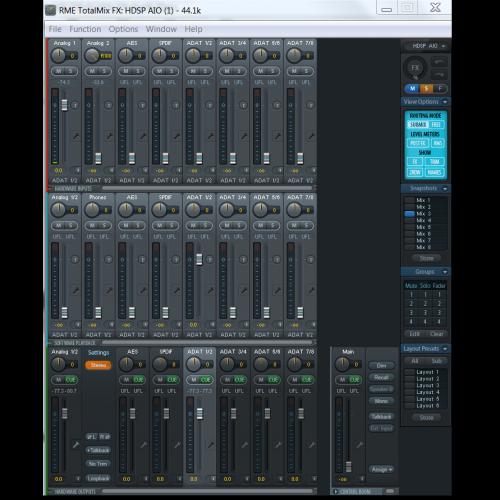Image resolution: width=500 pixels, height=500 pixels.
Task: Open the Options menu
Action: pos(123,29)
